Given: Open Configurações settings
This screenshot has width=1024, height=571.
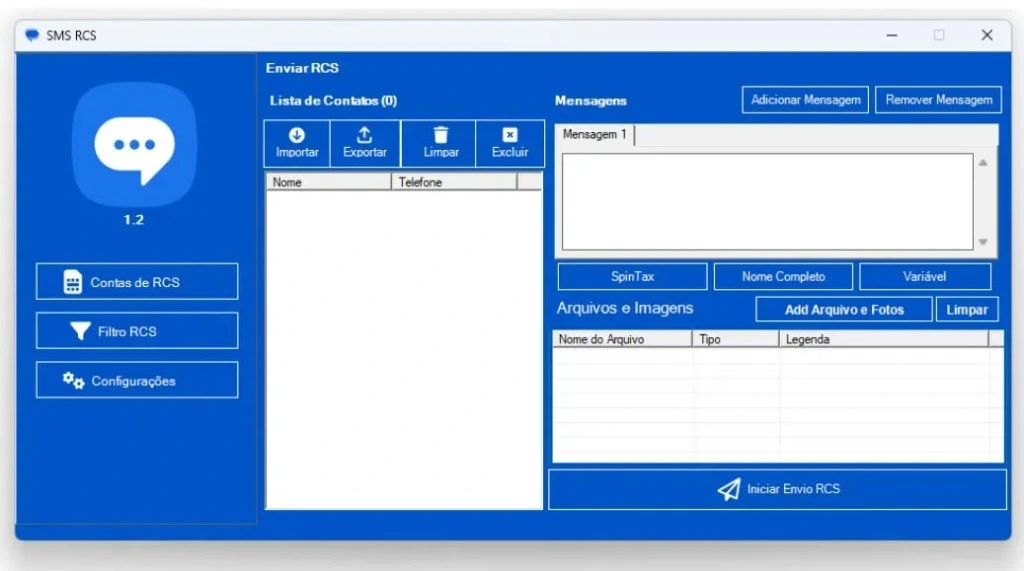Looking at the screenshot, I should 137,380.
